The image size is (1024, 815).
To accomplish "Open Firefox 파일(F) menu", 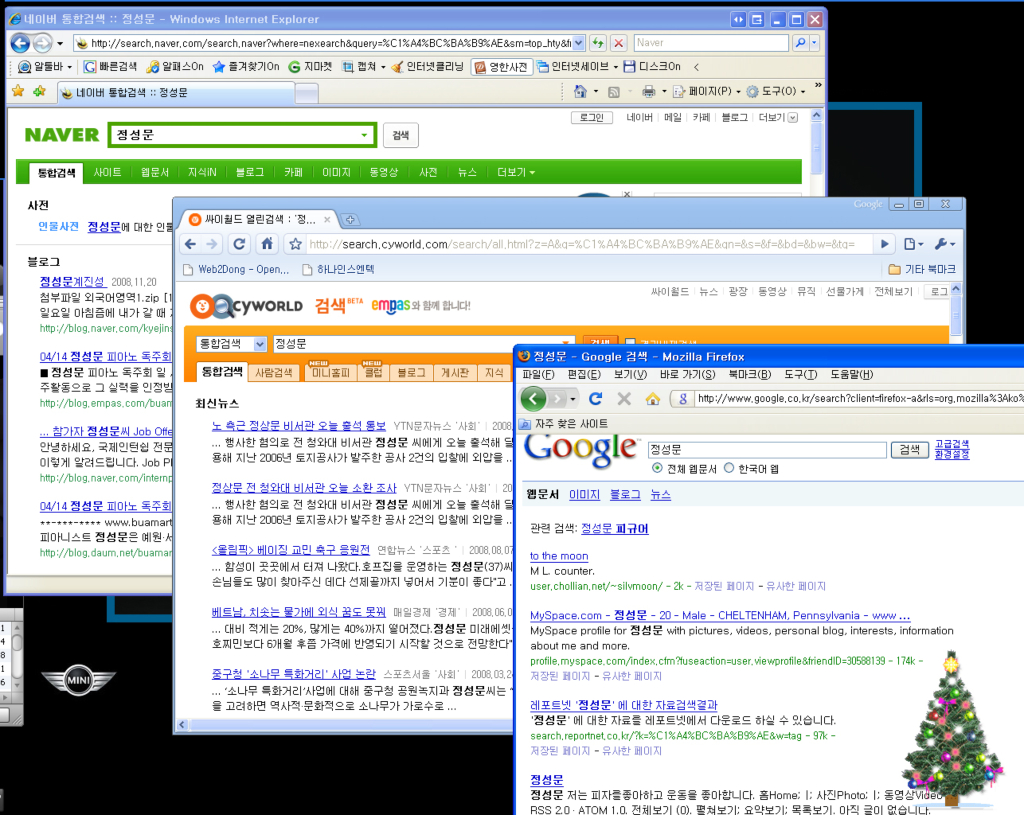I will pyautogui.click(x=538, y=375).
